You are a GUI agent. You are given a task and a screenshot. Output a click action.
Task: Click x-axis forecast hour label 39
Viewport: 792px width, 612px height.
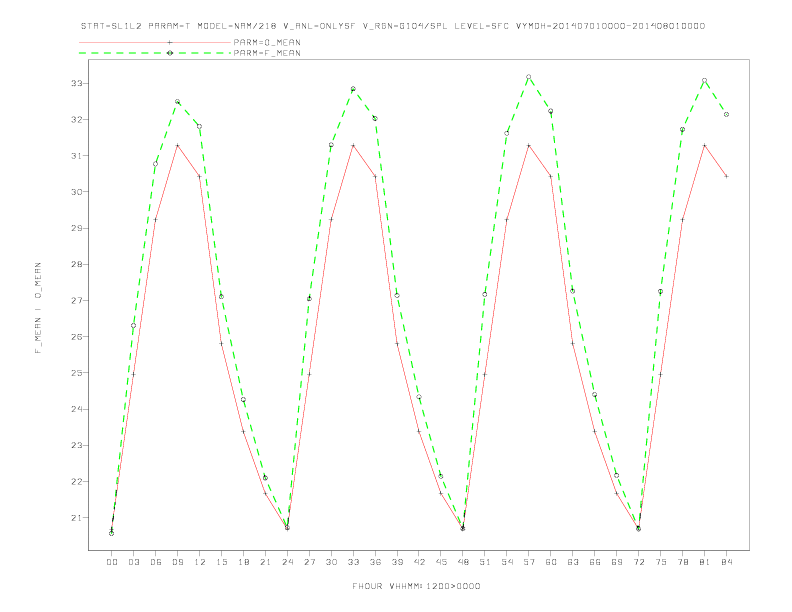click(x=397, y=562)
